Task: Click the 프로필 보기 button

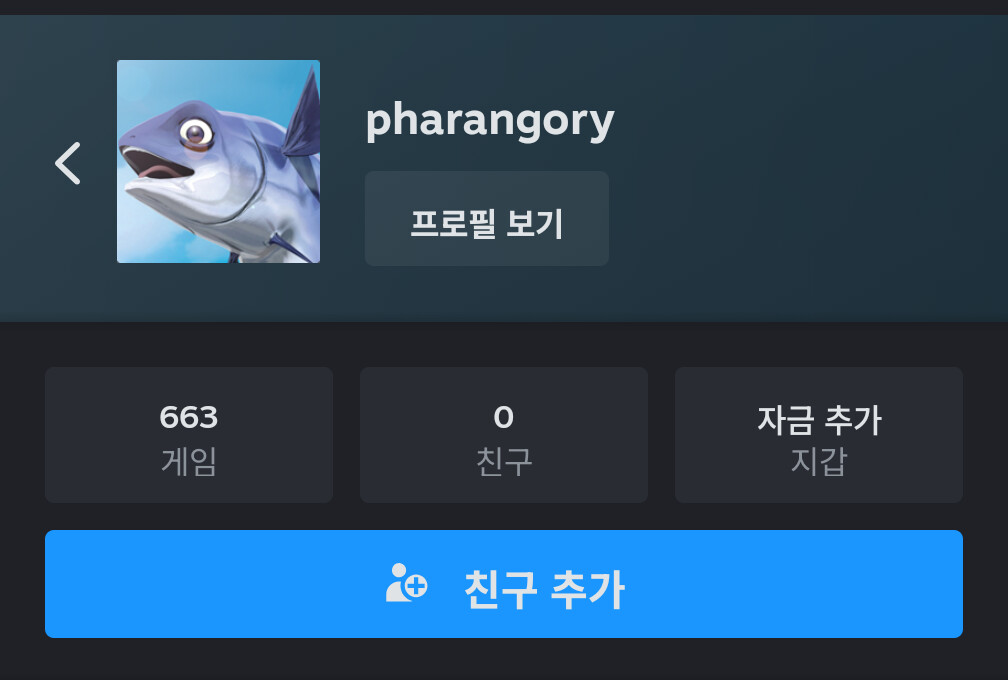Action: tap(487, 219)
